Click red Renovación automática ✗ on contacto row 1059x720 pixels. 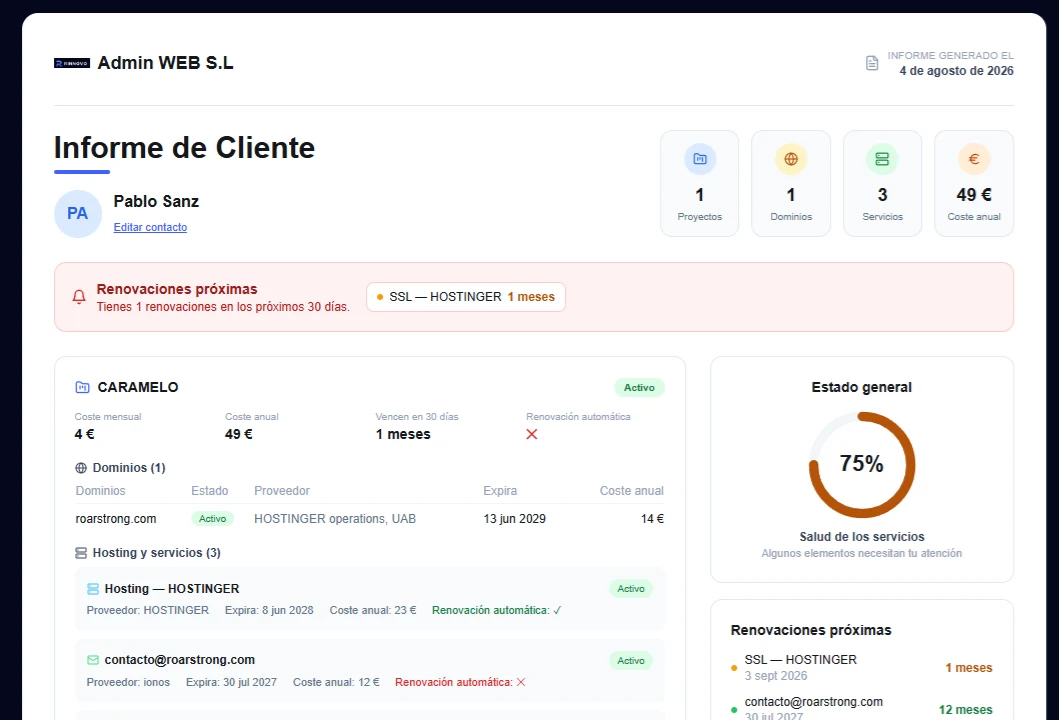pyautogui.click(x=460, y=682)
